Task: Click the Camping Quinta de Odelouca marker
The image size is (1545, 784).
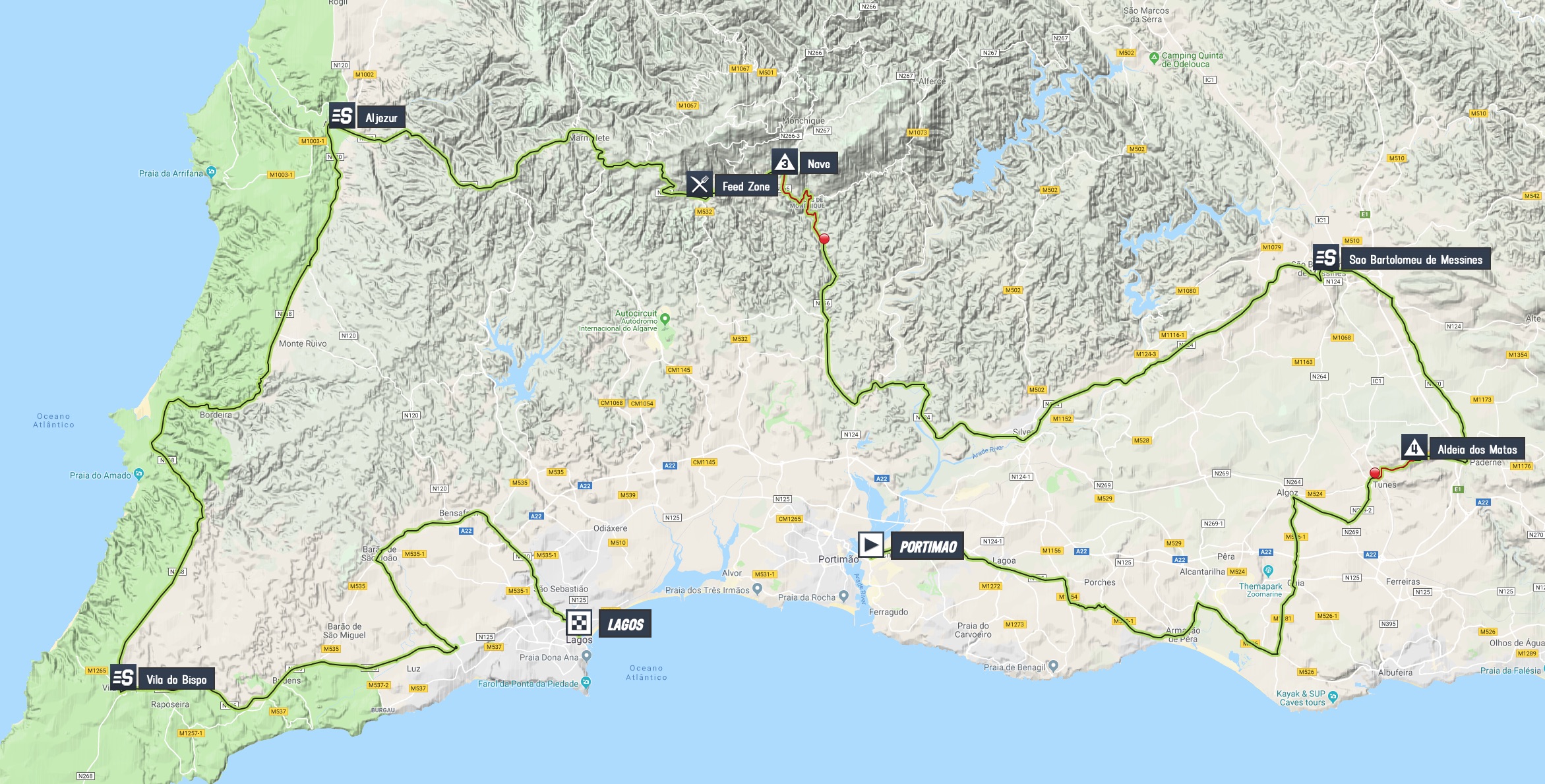Action: point(1154,58)
